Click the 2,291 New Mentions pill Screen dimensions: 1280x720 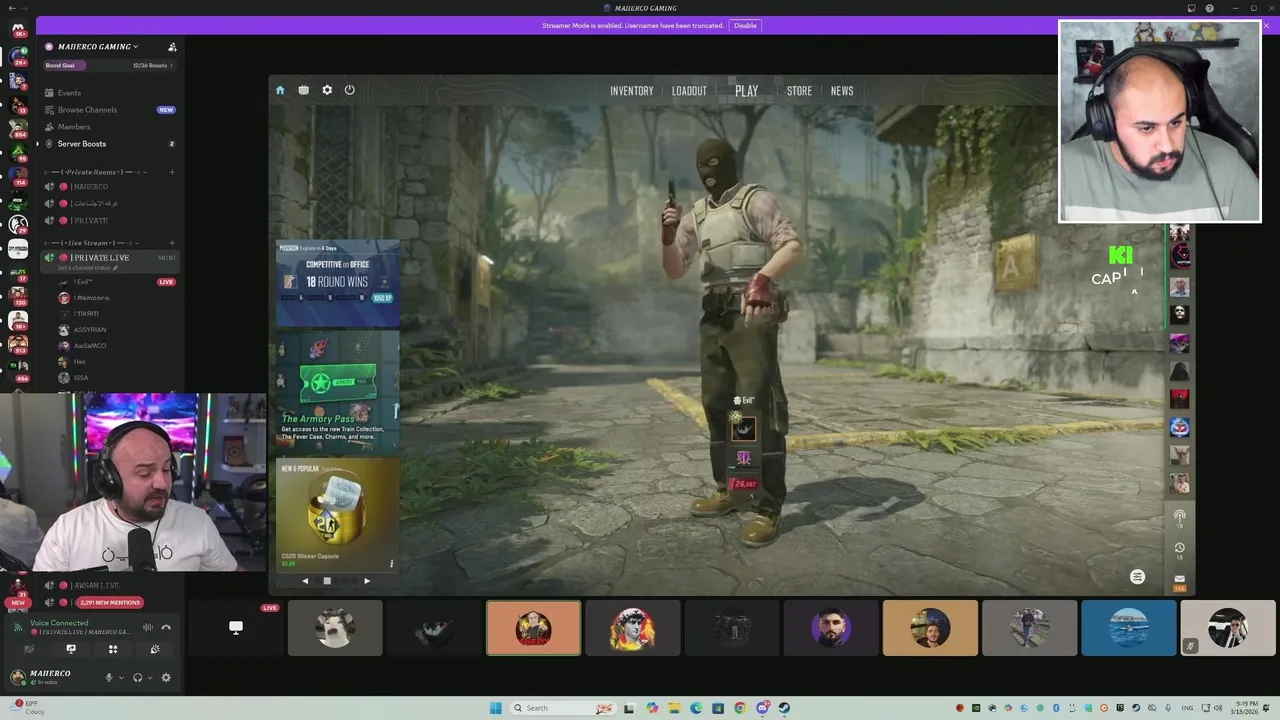(110, 603)
